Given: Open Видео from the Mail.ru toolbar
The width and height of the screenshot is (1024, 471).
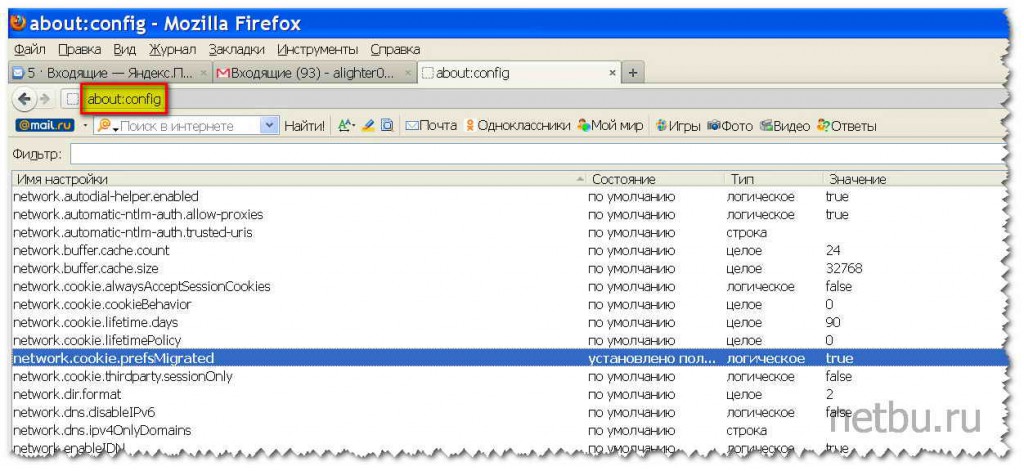Looking at the screenshot, I should click(784, 126).
